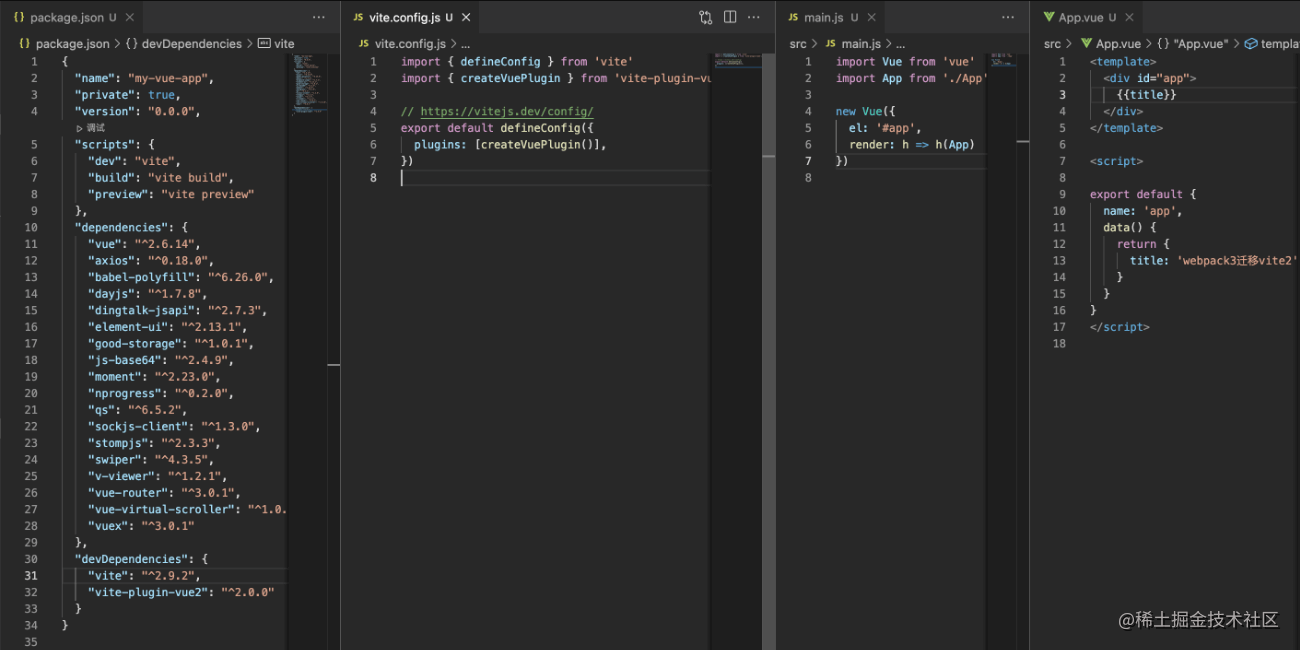
Task: Click "preview": "vite preview" script line
Action: pos(171,194)
